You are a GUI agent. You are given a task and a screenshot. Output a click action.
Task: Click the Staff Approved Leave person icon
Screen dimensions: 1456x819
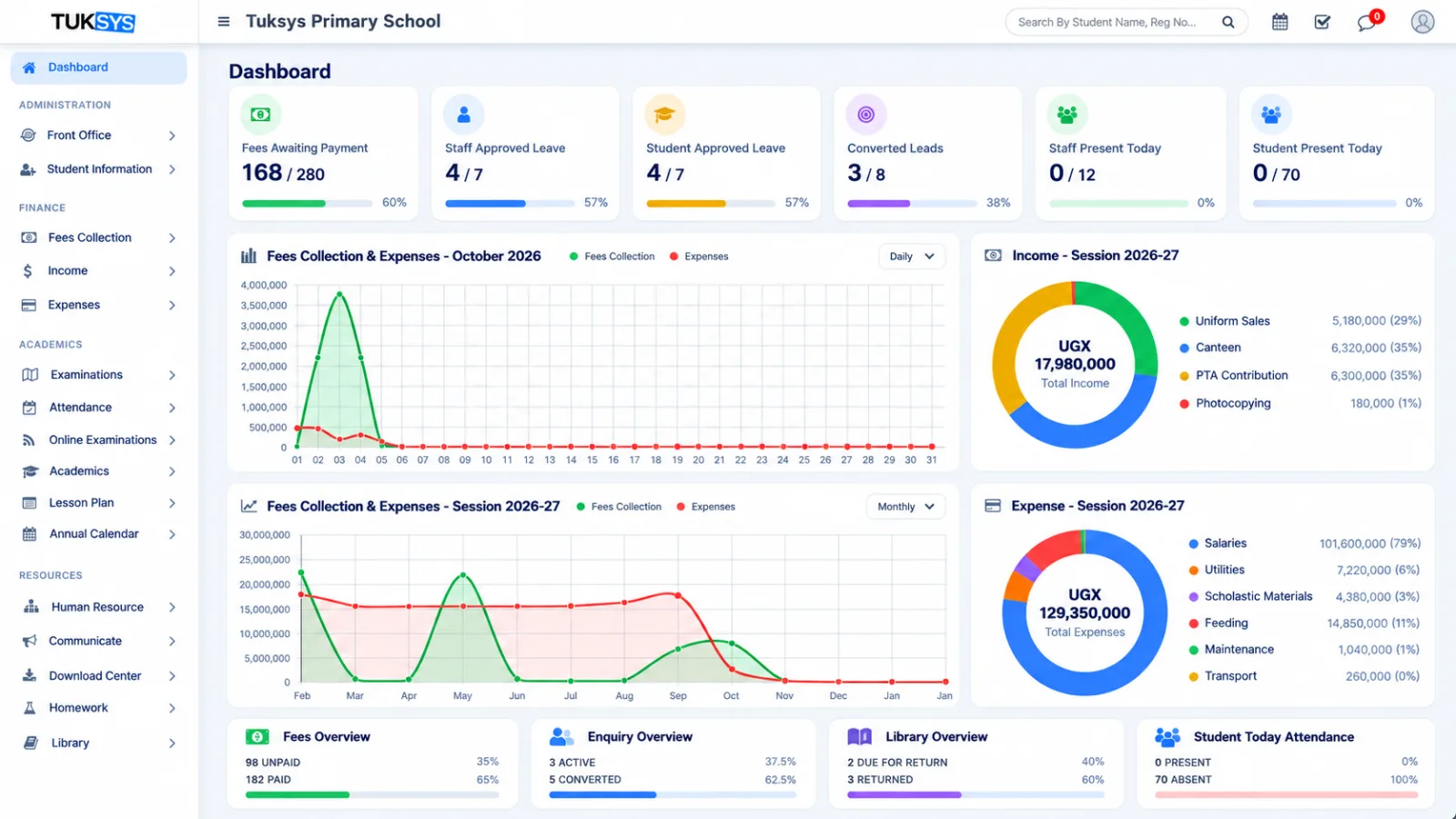pos(463,115)
